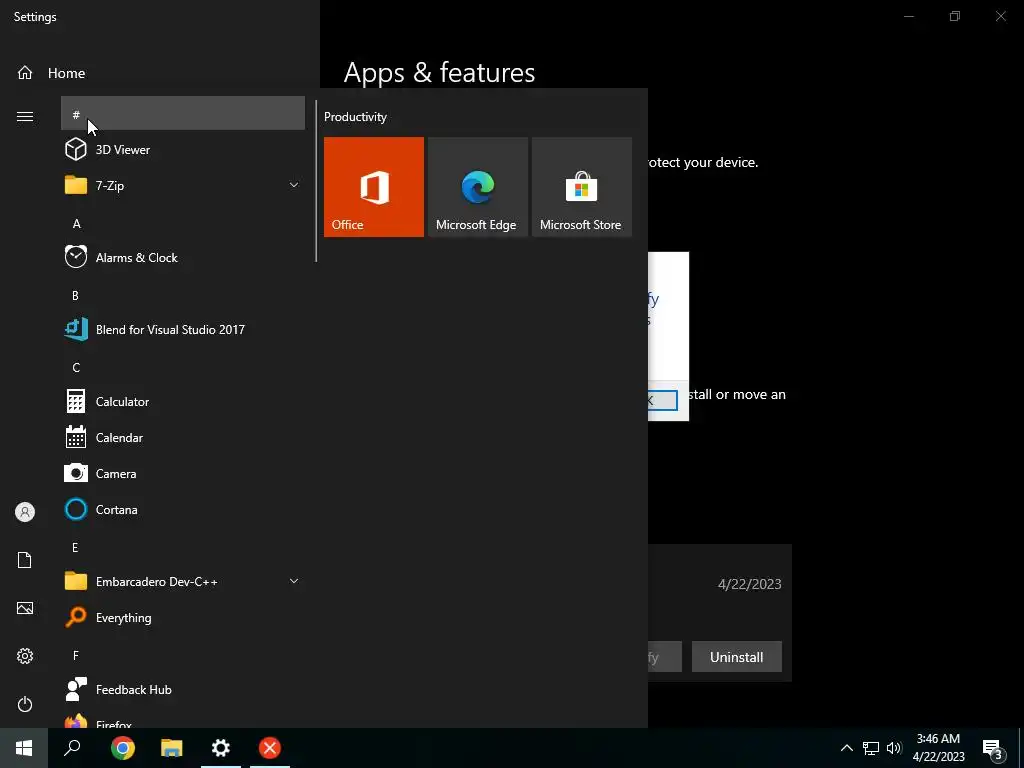Open 3D Viewer from the app list
Viewport: 1024px width, 768px height.
[183, 150]
